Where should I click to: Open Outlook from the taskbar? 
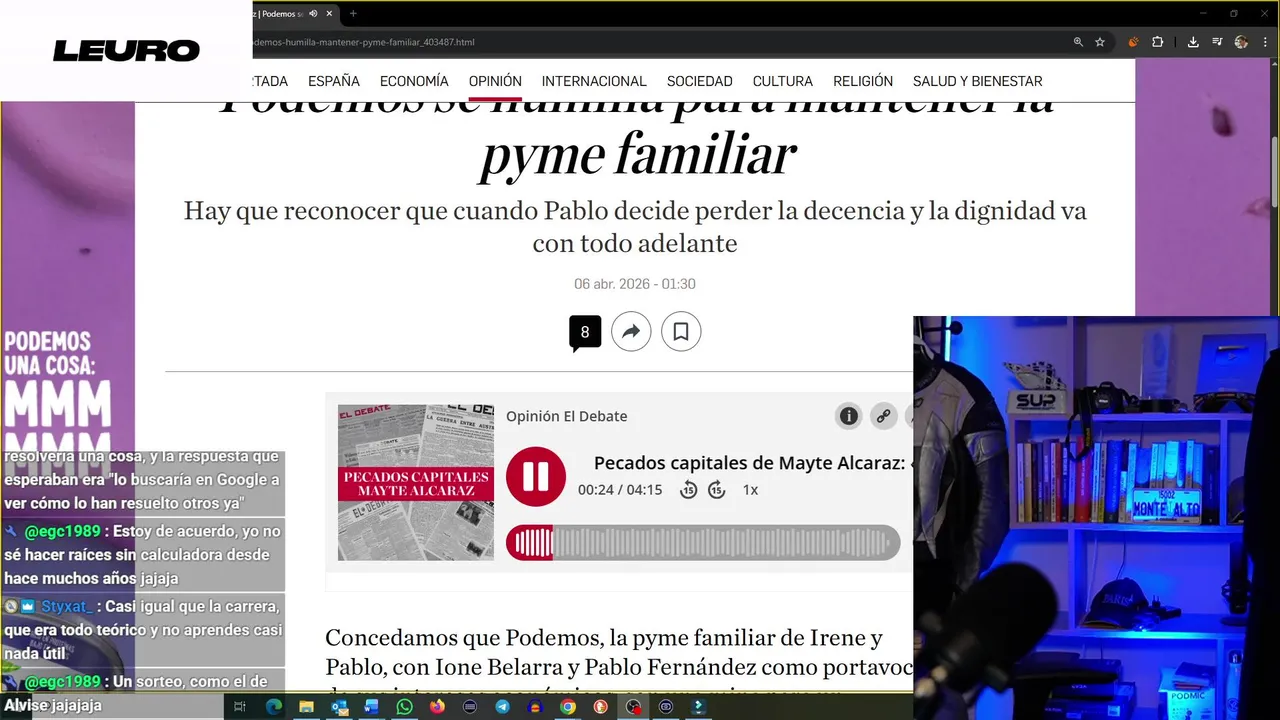click(x=339, y=706)
